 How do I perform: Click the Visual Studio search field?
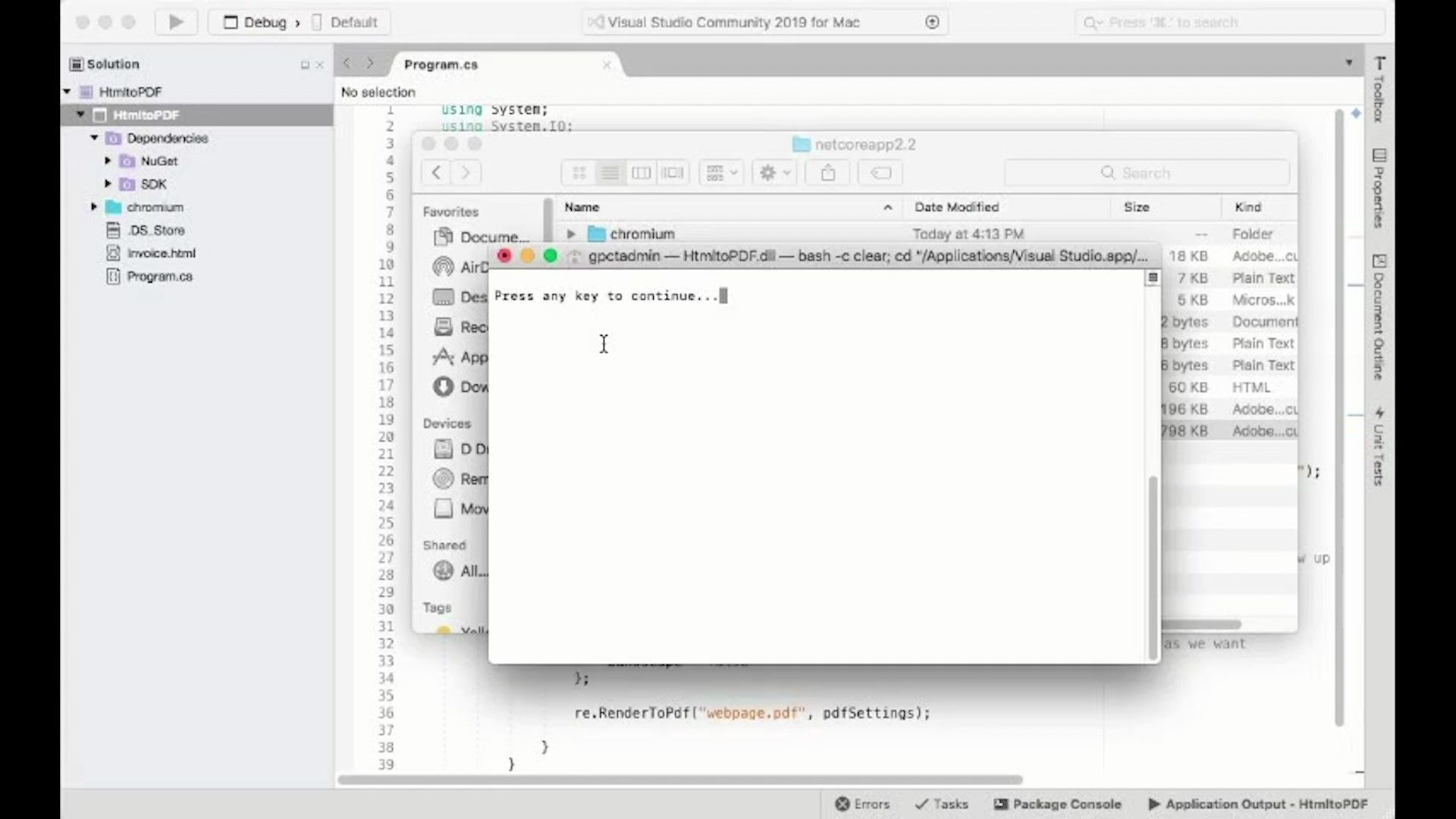coord(1228,23)
